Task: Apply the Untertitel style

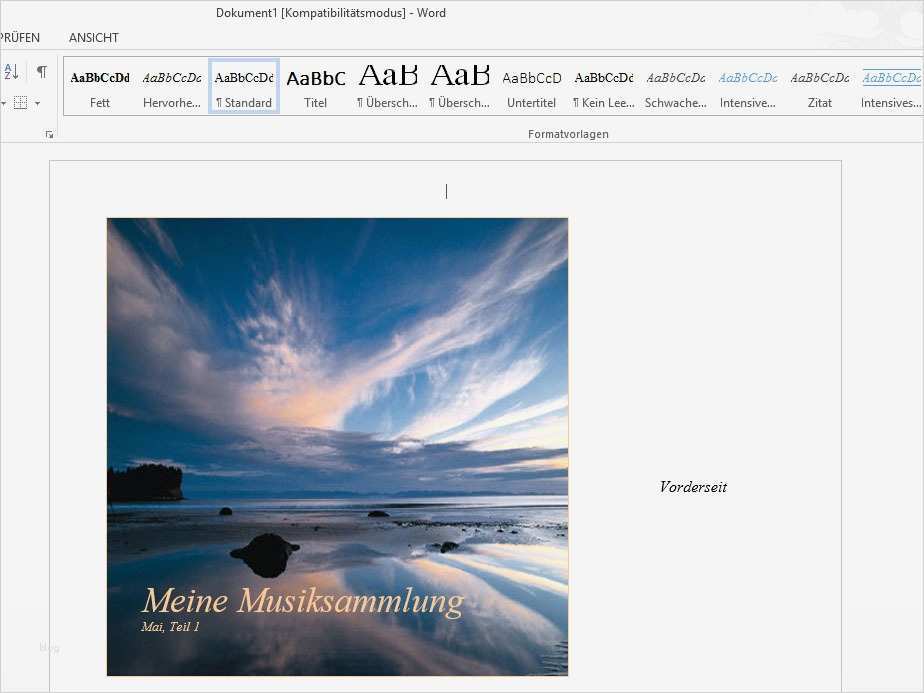Action: coord(532,87)
